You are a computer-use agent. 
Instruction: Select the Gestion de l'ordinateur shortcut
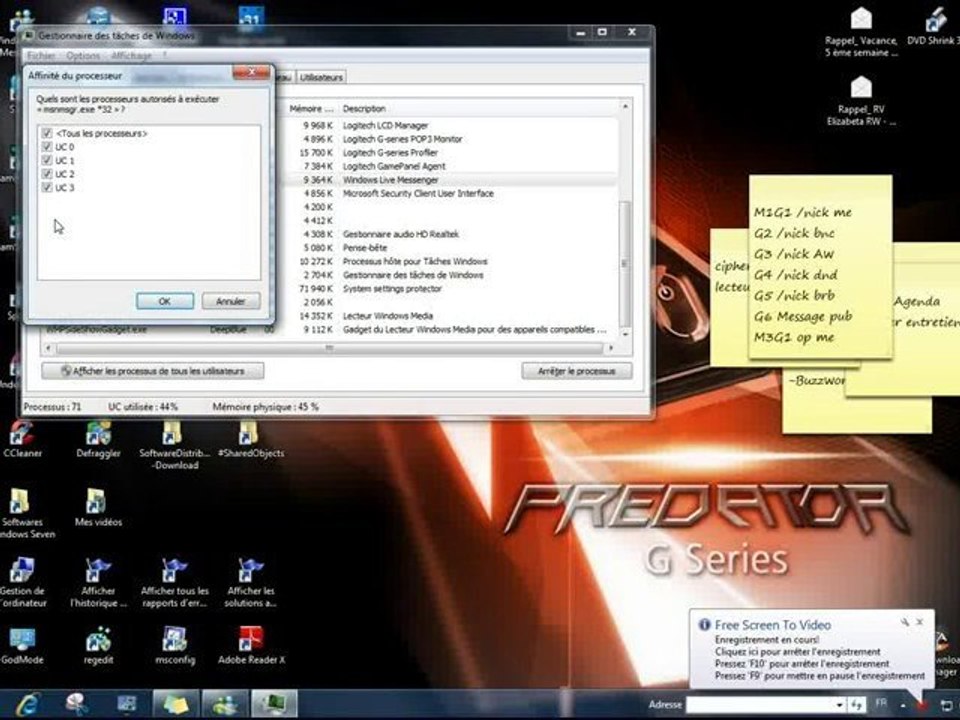click(22, 582)
